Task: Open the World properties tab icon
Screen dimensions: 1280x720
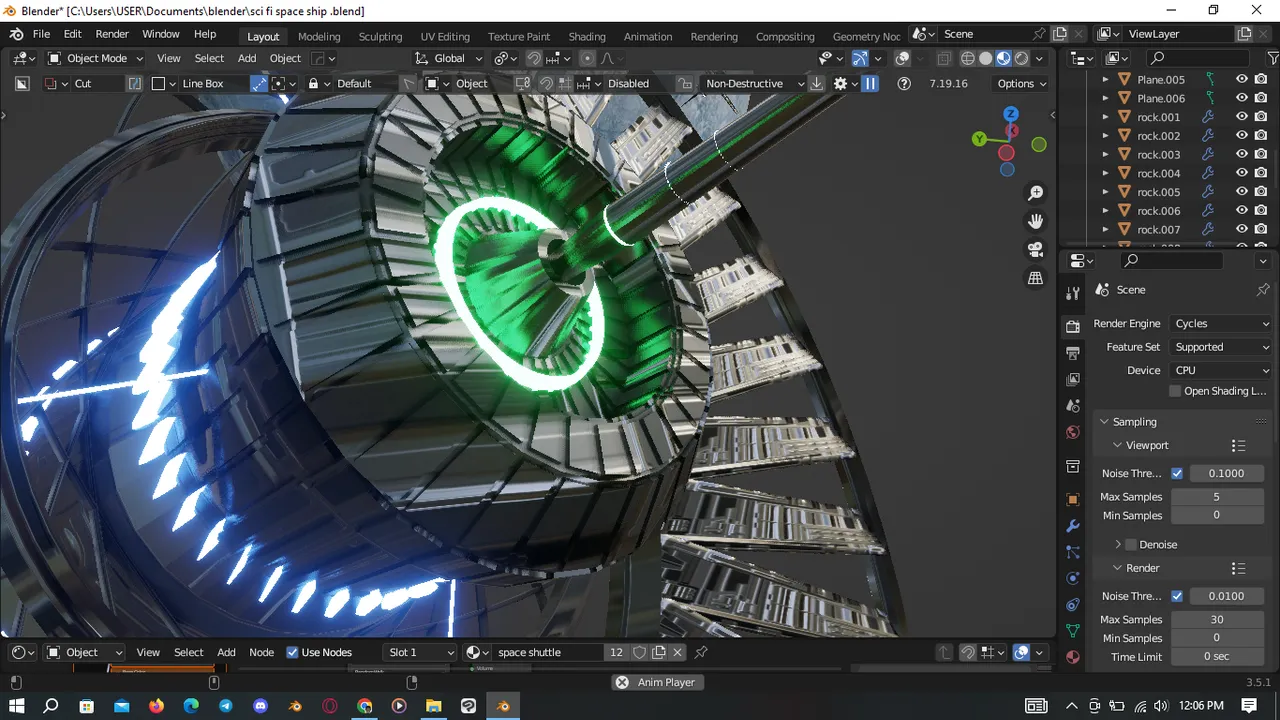Action: pos(1073,432)
